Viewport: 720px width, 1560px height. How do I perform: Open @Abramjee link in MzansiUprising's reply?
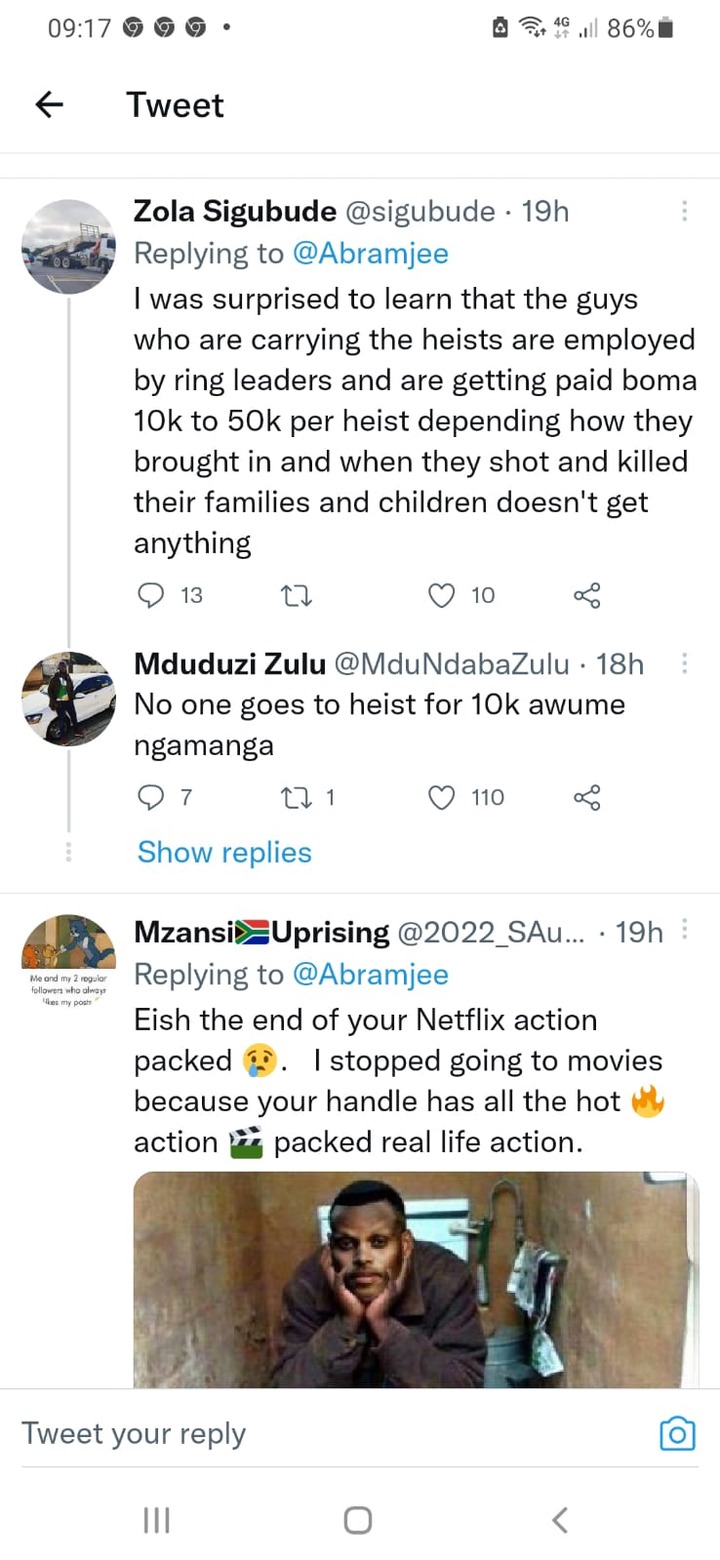[370, 974]
